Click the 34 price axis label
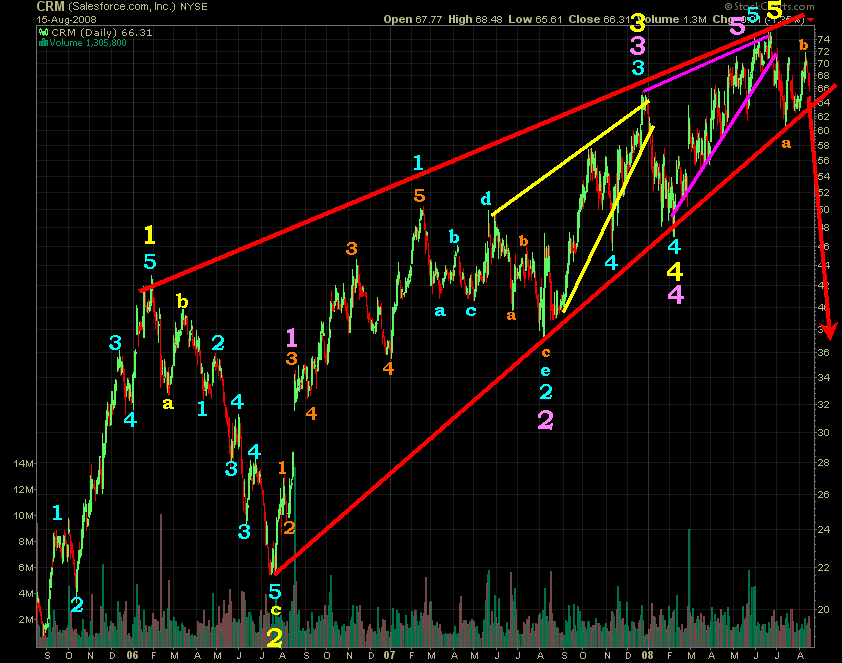The height and width of the screenshot is (663, 842). tap(823, 377)
